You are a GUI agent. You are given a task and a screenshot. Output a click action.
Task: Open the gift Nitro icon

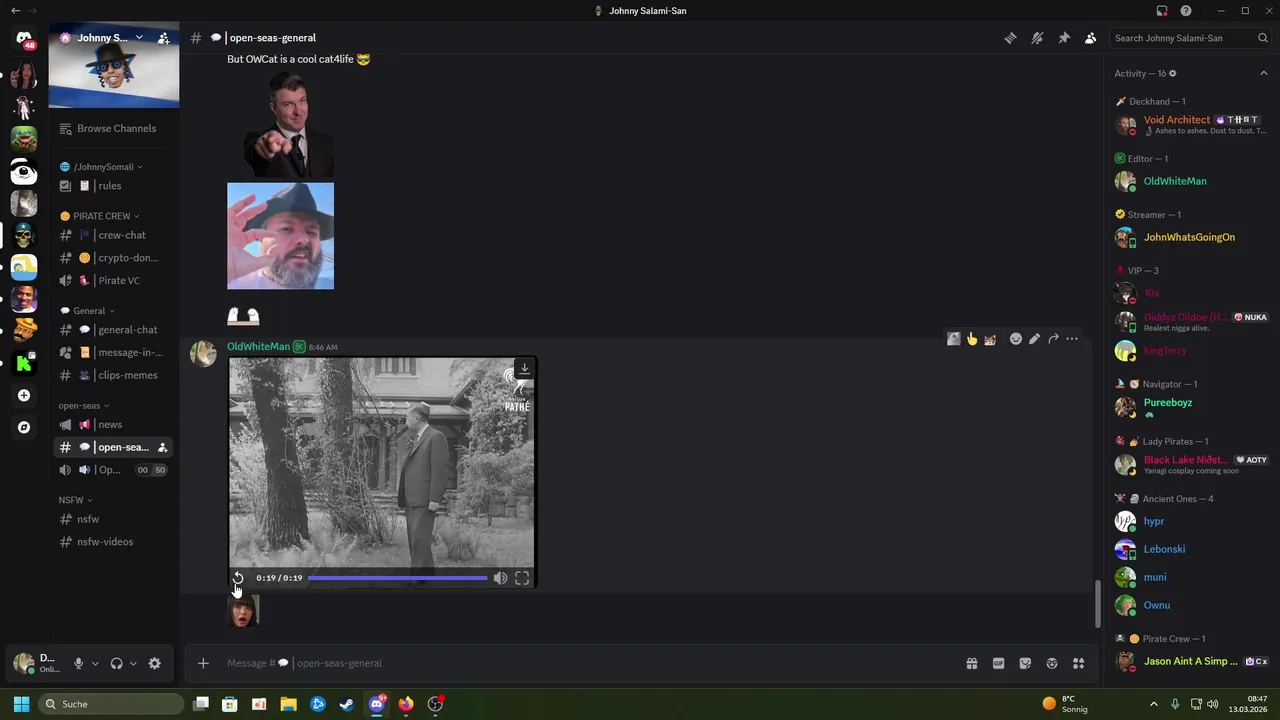[x=971, y=663]
